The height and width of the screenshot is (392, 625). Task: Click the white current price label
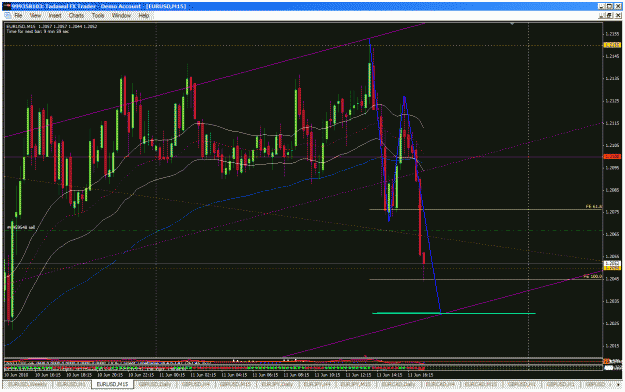pyautogui.click(x=612, y=263)
